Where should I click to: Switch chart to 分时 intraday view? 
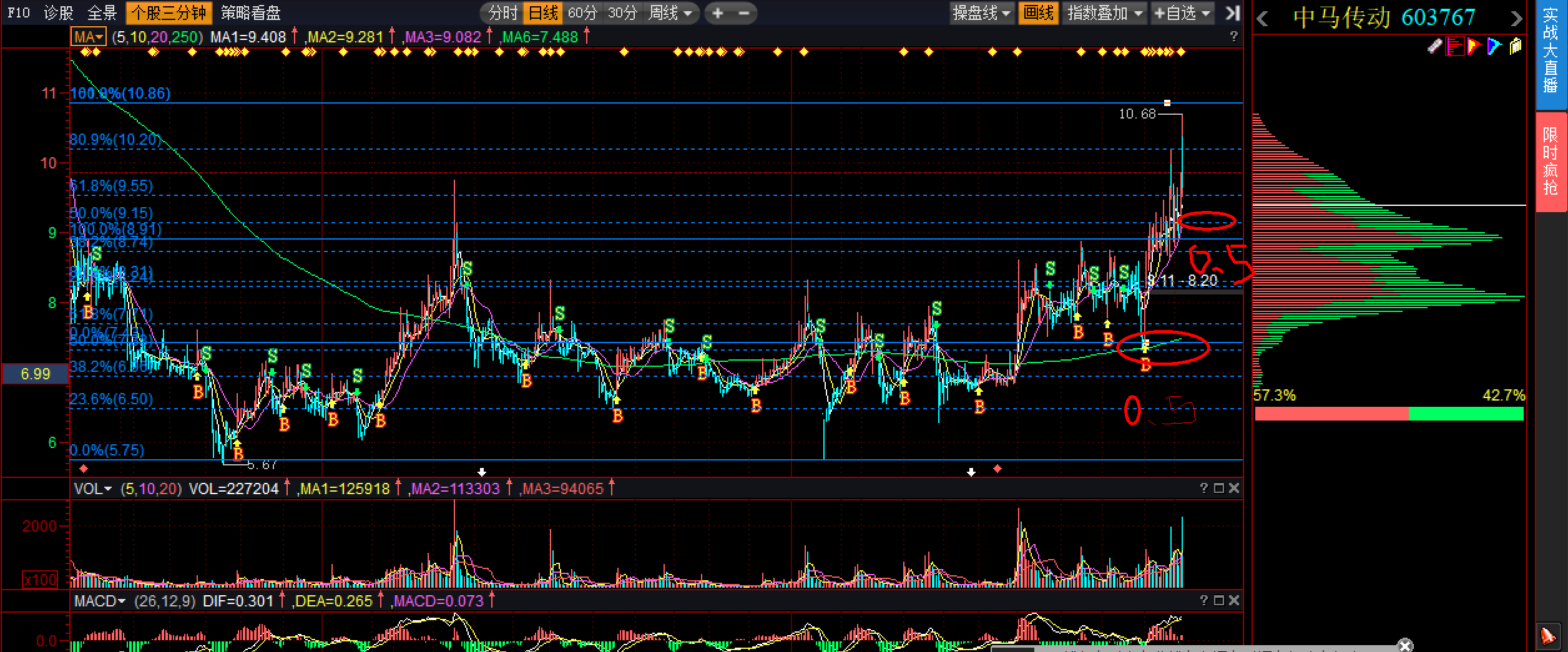pyautogui.click(x=503, y=12)
